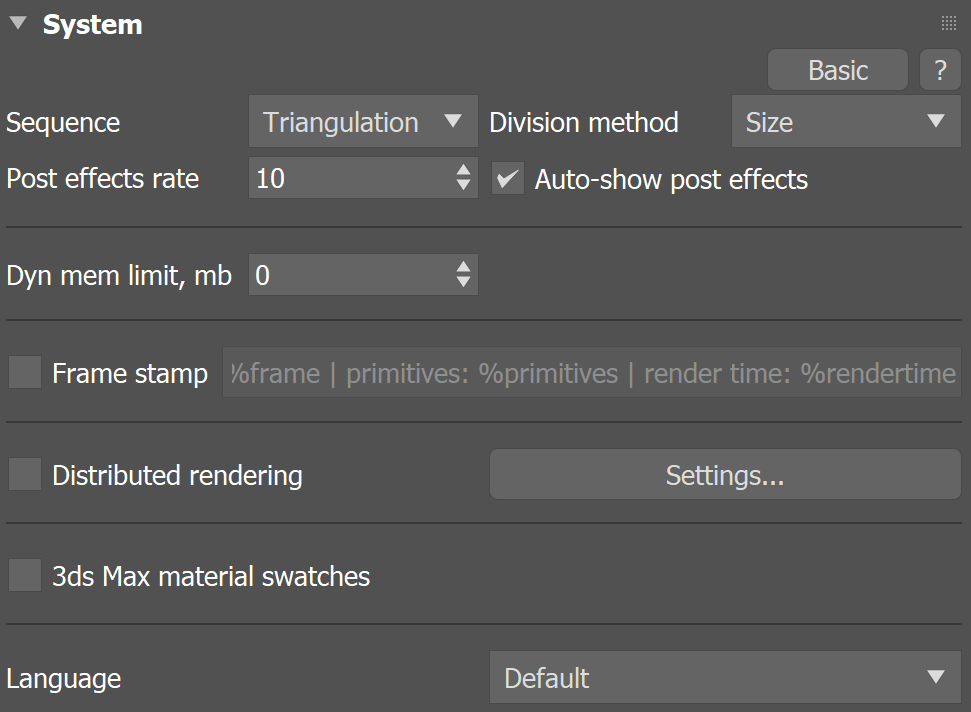
Task: Enable the Frame stamp option
Action: tap(25, 373)
